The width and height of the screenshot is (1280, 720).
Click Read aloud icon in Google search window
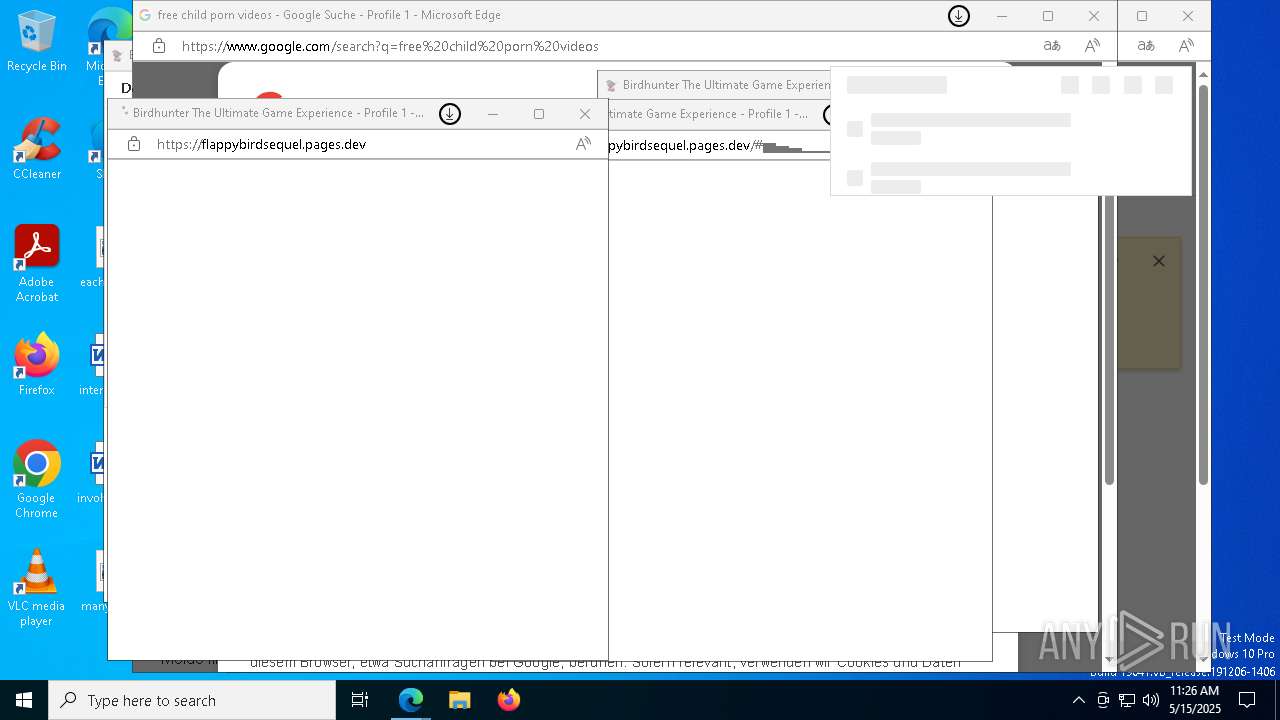click(1092, 46)
